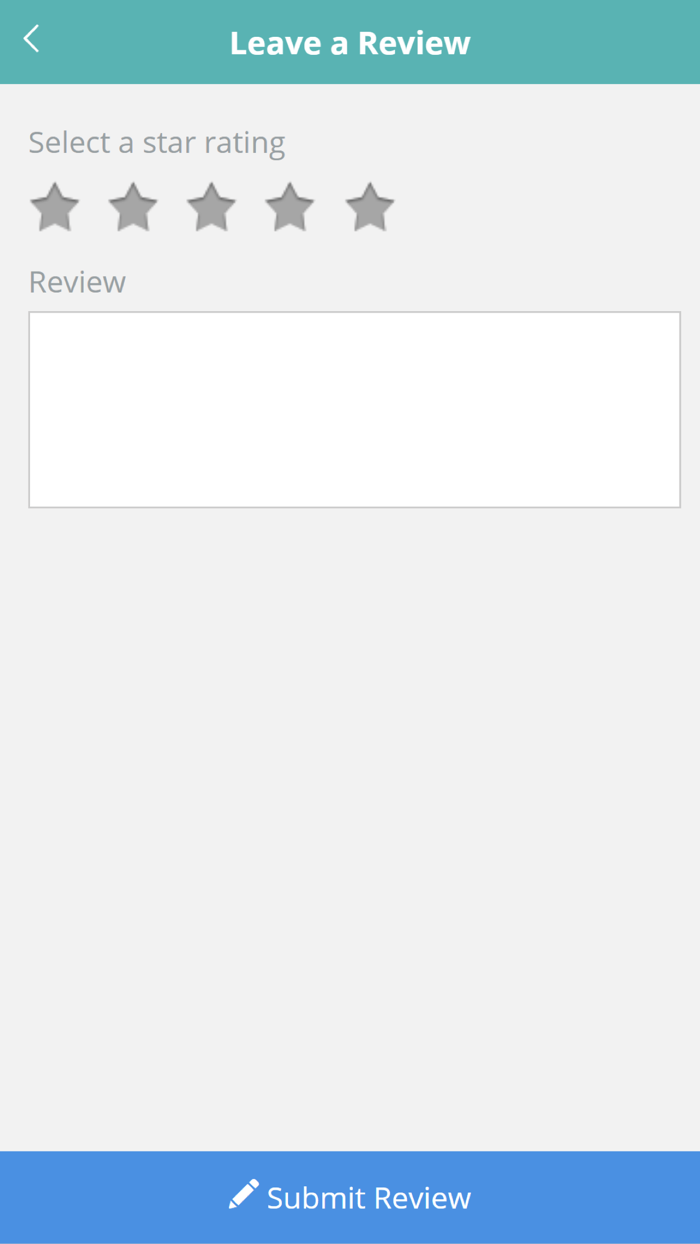The image size is (700, 1244).
Task: Set a five-star rating with the last star
Action: (370, 207)
